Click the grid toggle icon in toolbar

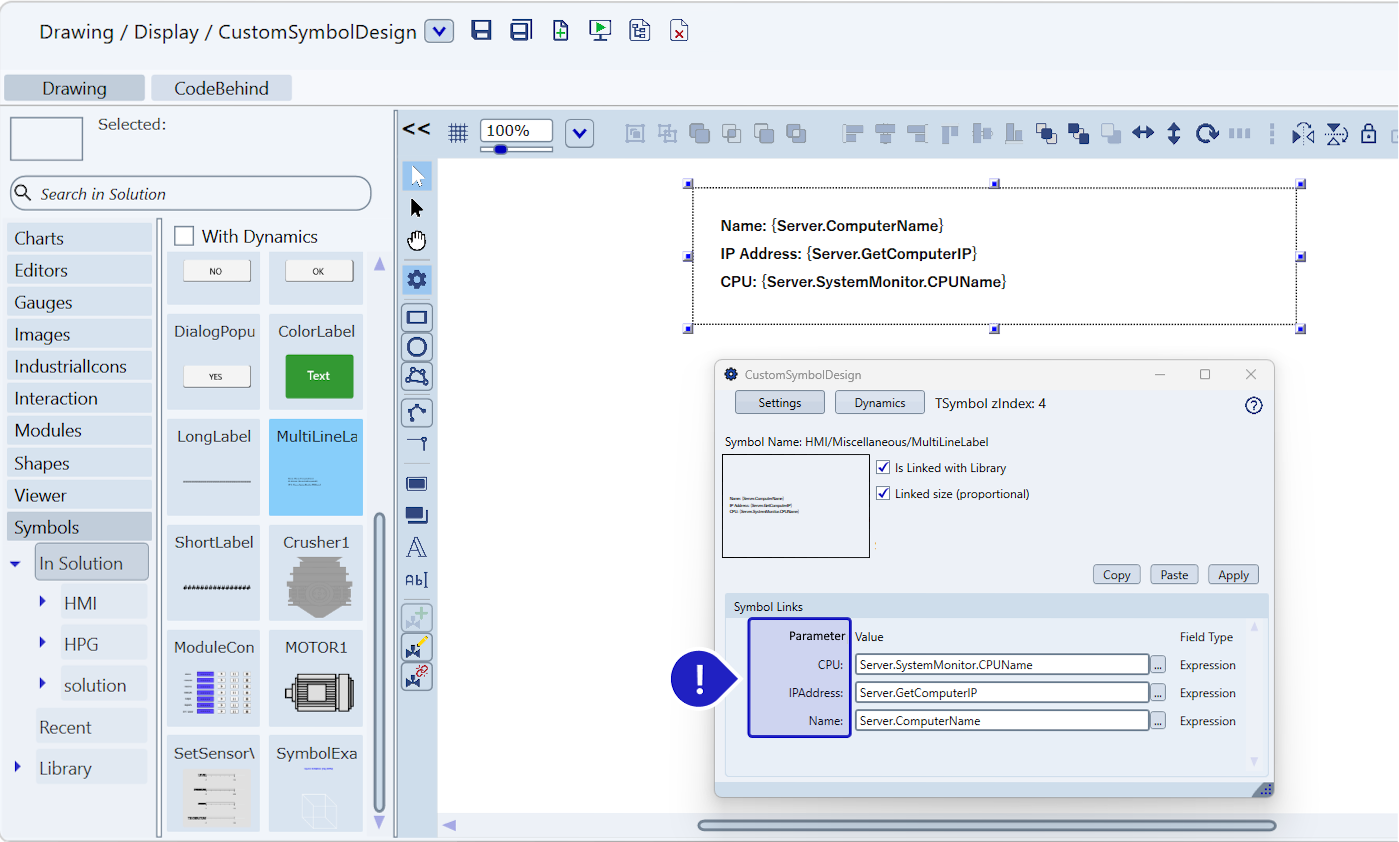[x=458, y=133]
